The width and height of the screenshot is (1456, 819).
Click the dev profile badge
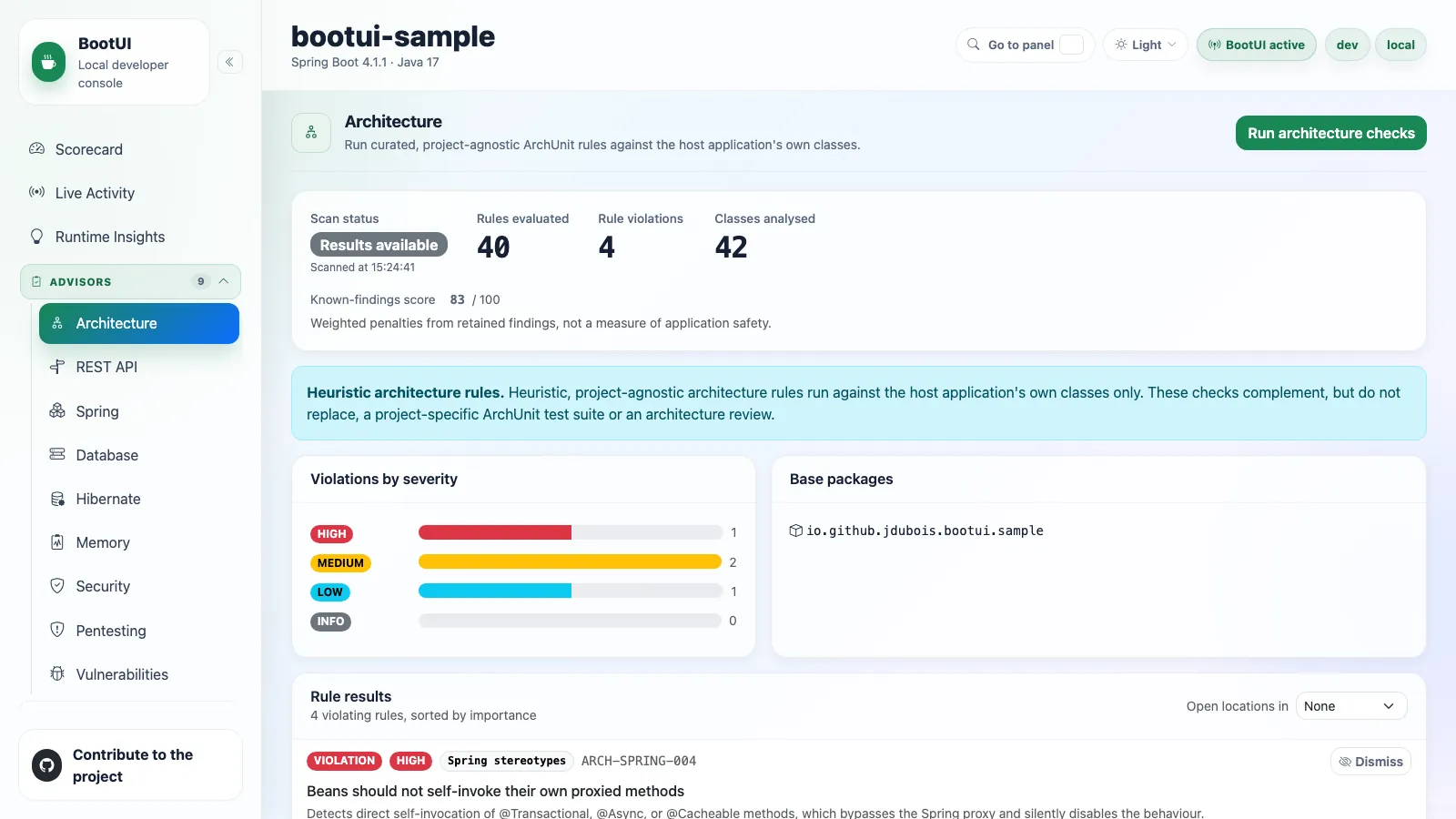(1348, 45)
